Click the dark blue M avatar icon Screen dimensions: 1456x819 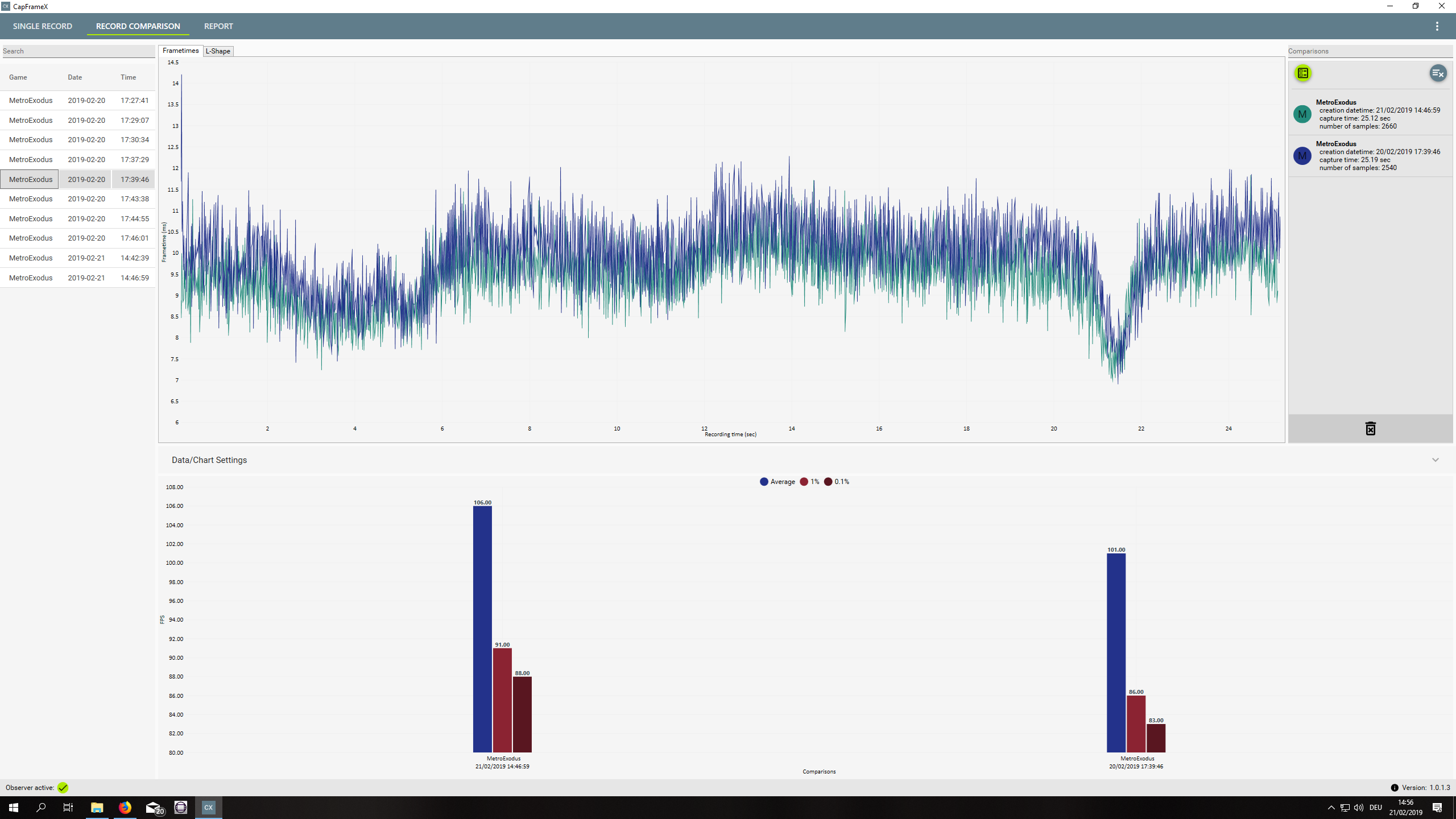coord(1302,156)
